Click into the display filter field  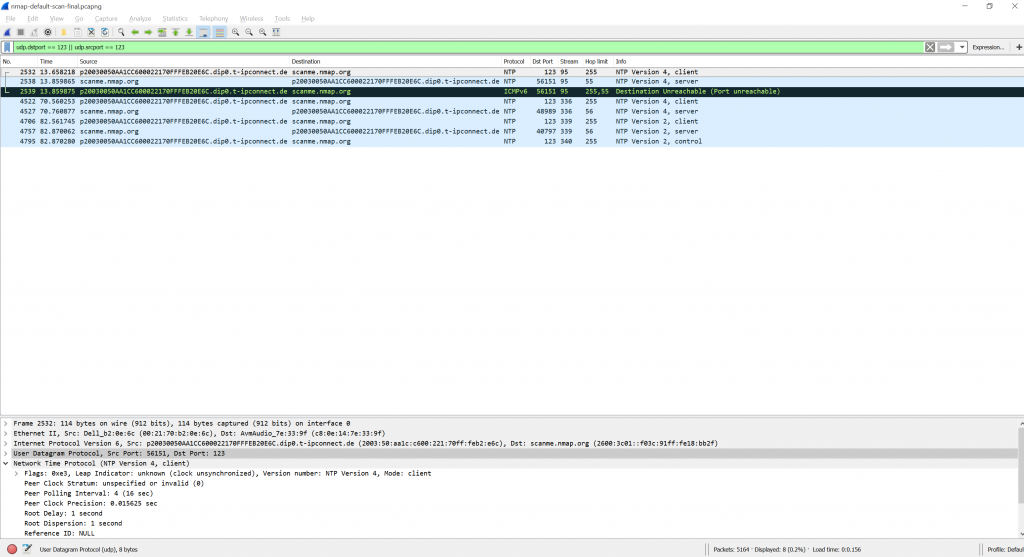[x=467, y=47]
